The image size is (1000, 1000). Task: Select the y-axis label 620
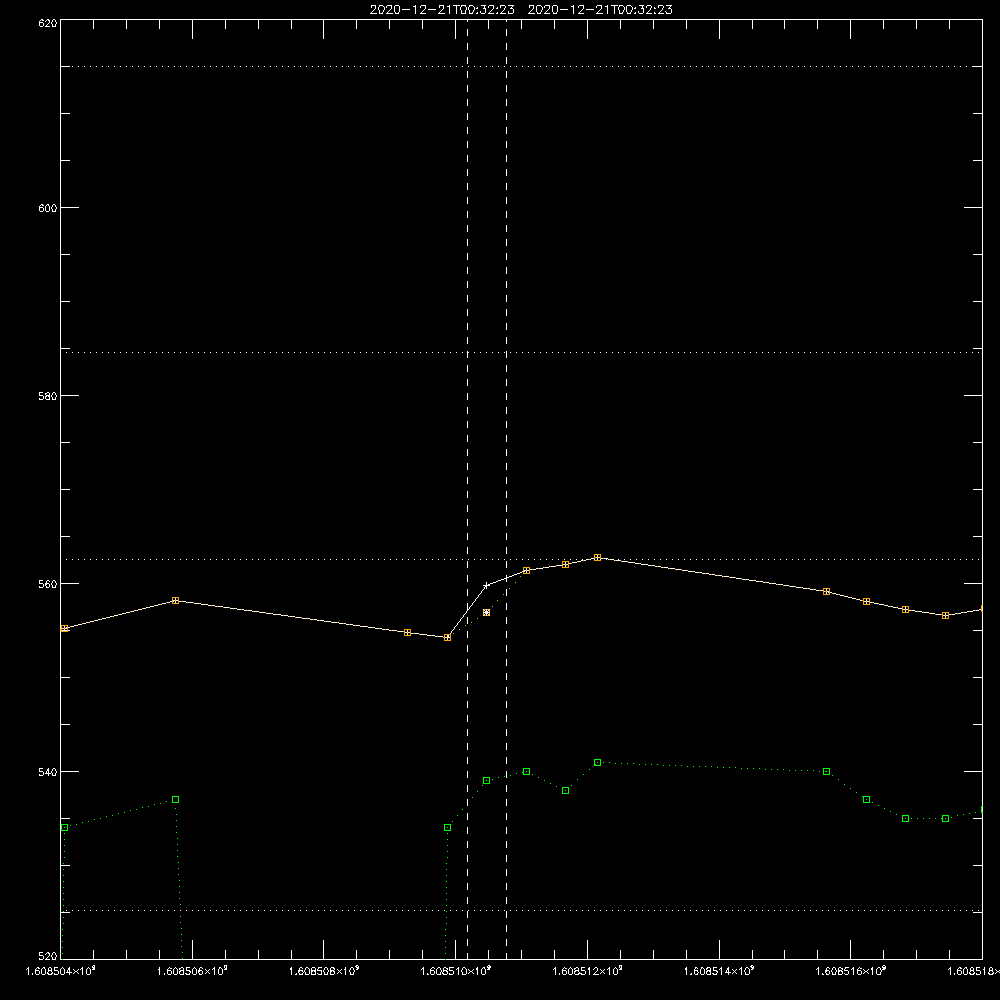point(48,24)
